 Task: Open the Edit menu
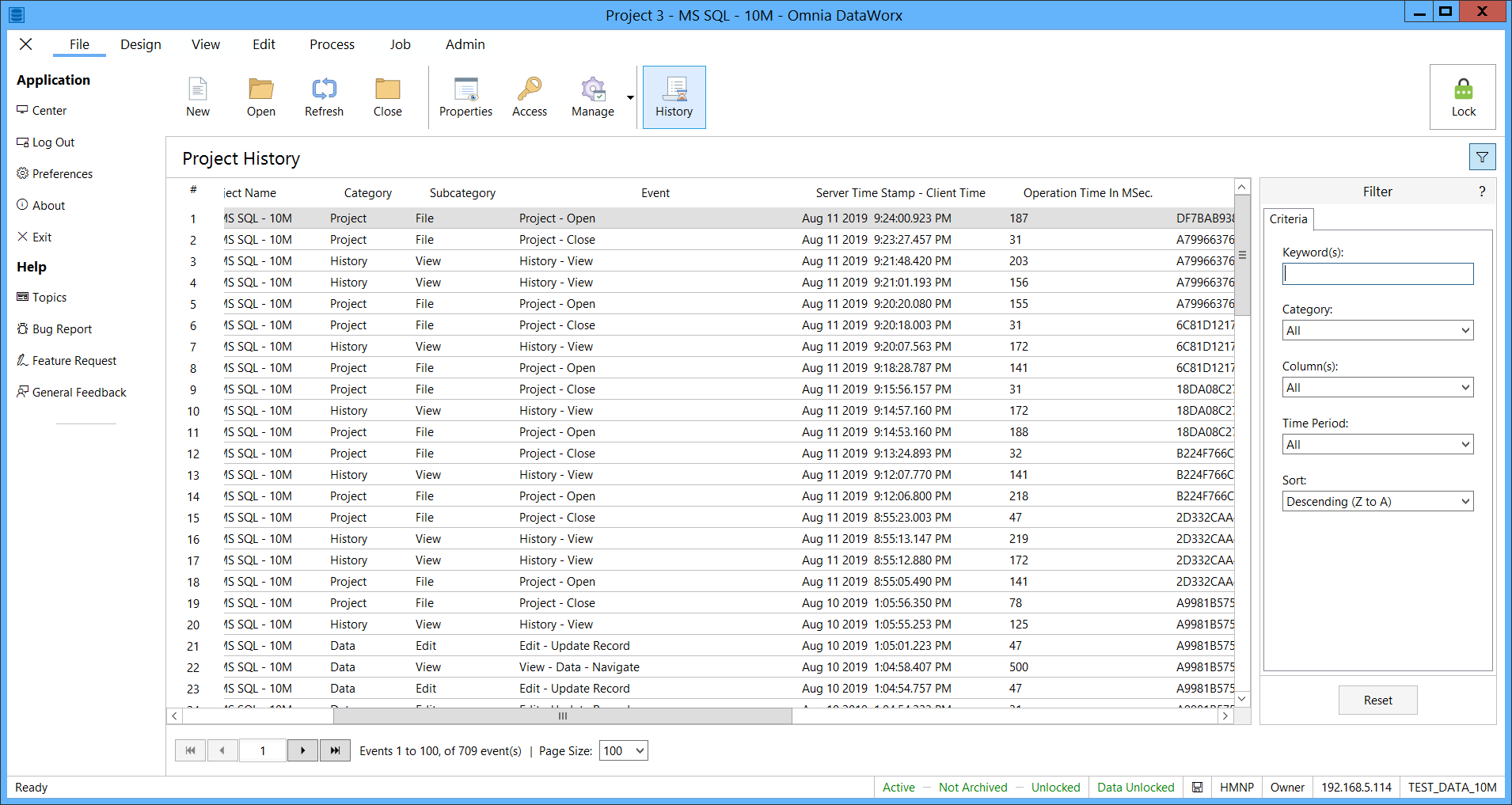264,44
